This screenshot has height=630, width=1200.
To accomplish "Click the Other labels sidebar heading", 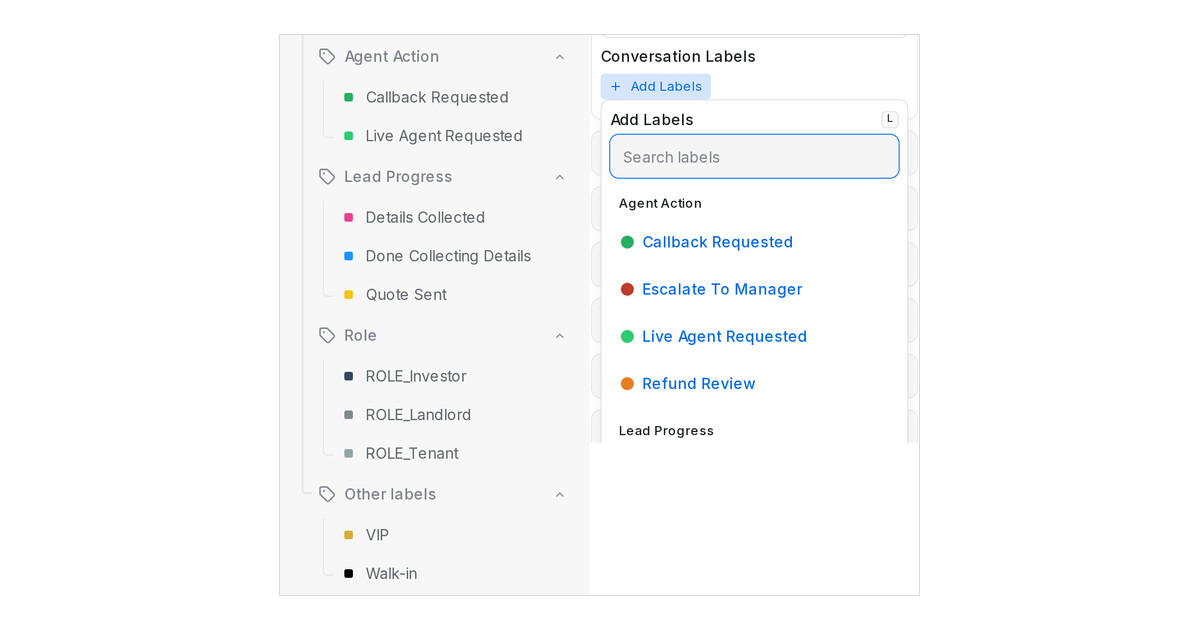I will (x=390, y=495).
